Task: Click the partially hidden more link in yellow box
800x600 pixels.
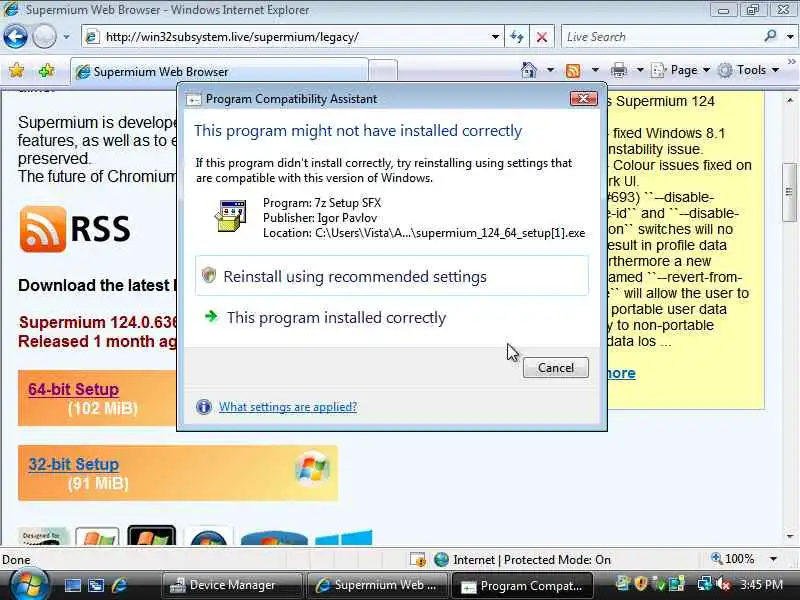Action: coord(621,373)
